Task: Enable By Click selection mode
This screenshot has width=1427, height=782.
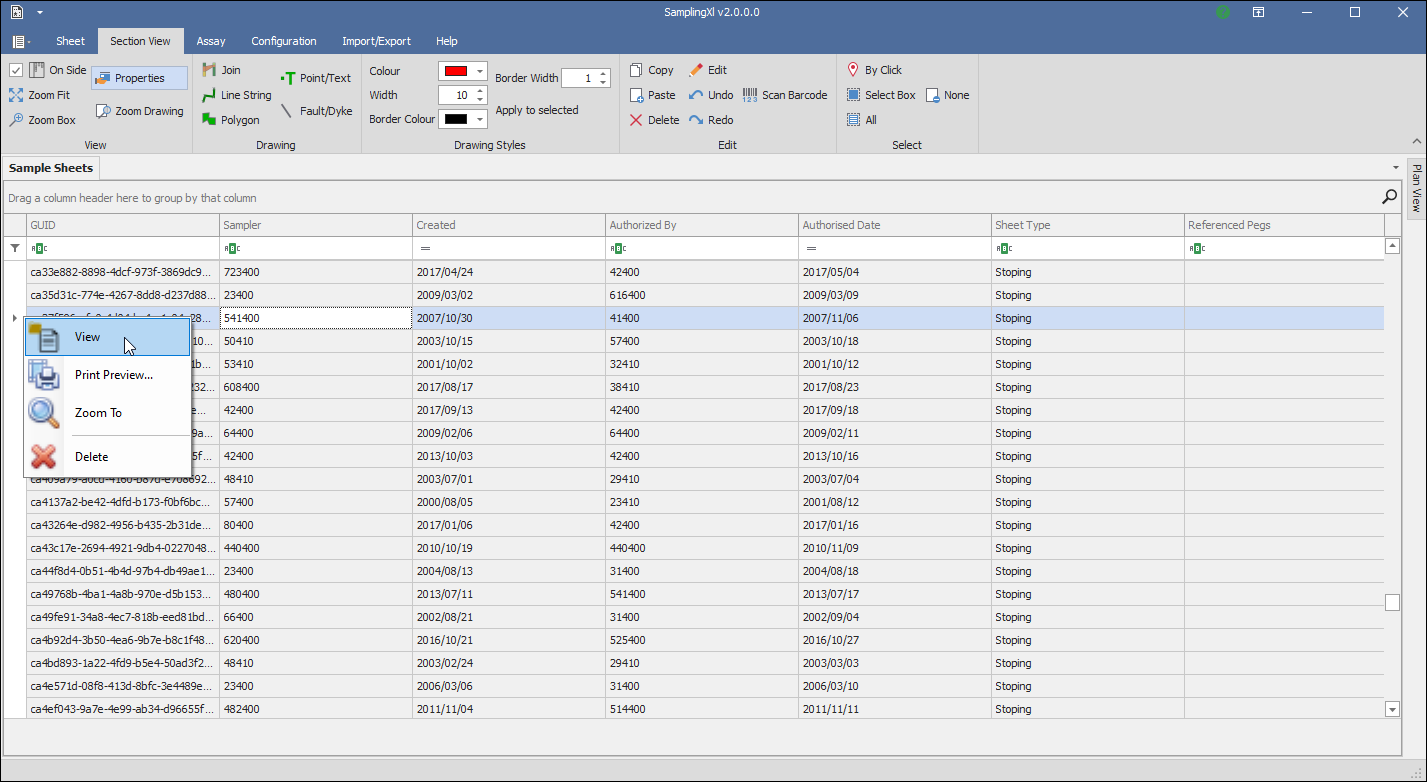Action: [x=874, y=70]
